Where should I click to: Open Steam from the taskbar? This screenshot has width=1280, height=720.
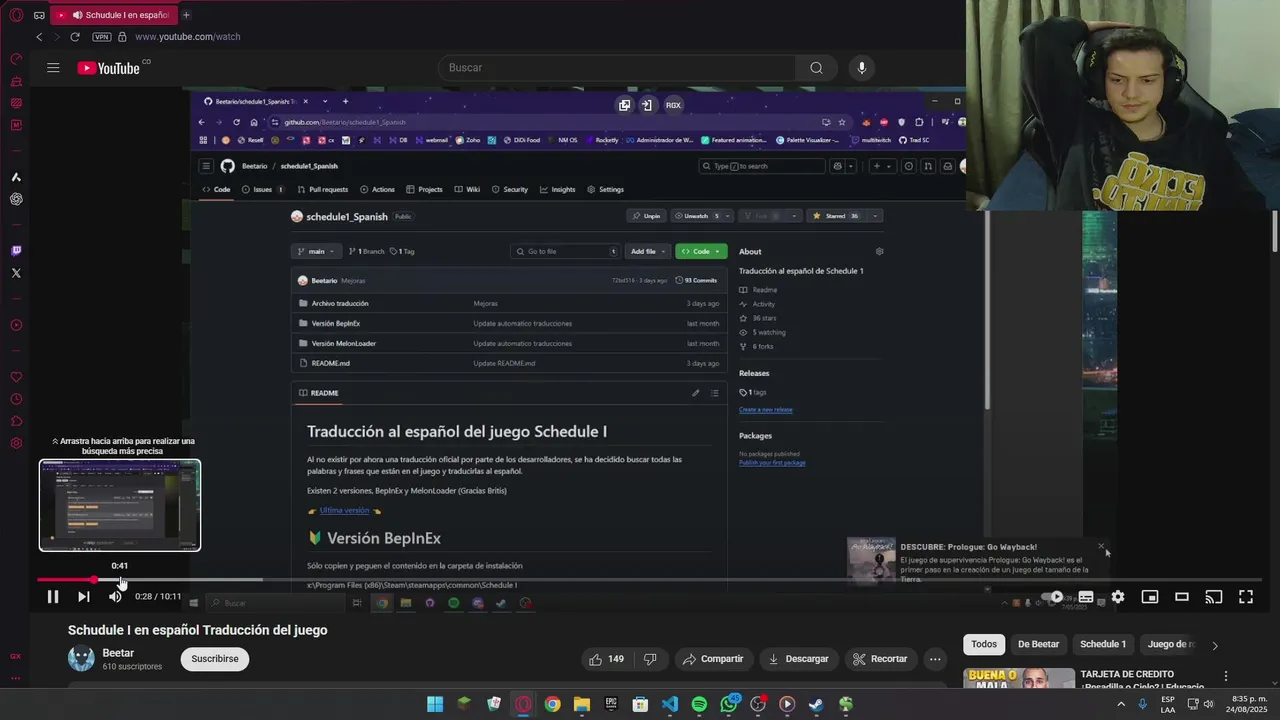(816, 704)
